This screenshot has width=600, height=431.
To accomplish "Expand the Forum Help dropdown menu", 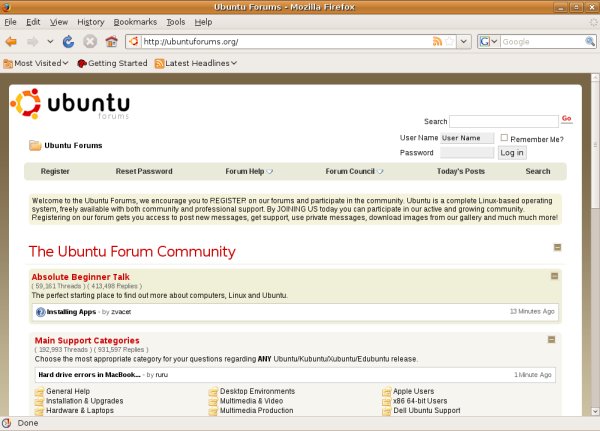I will 249,171.
